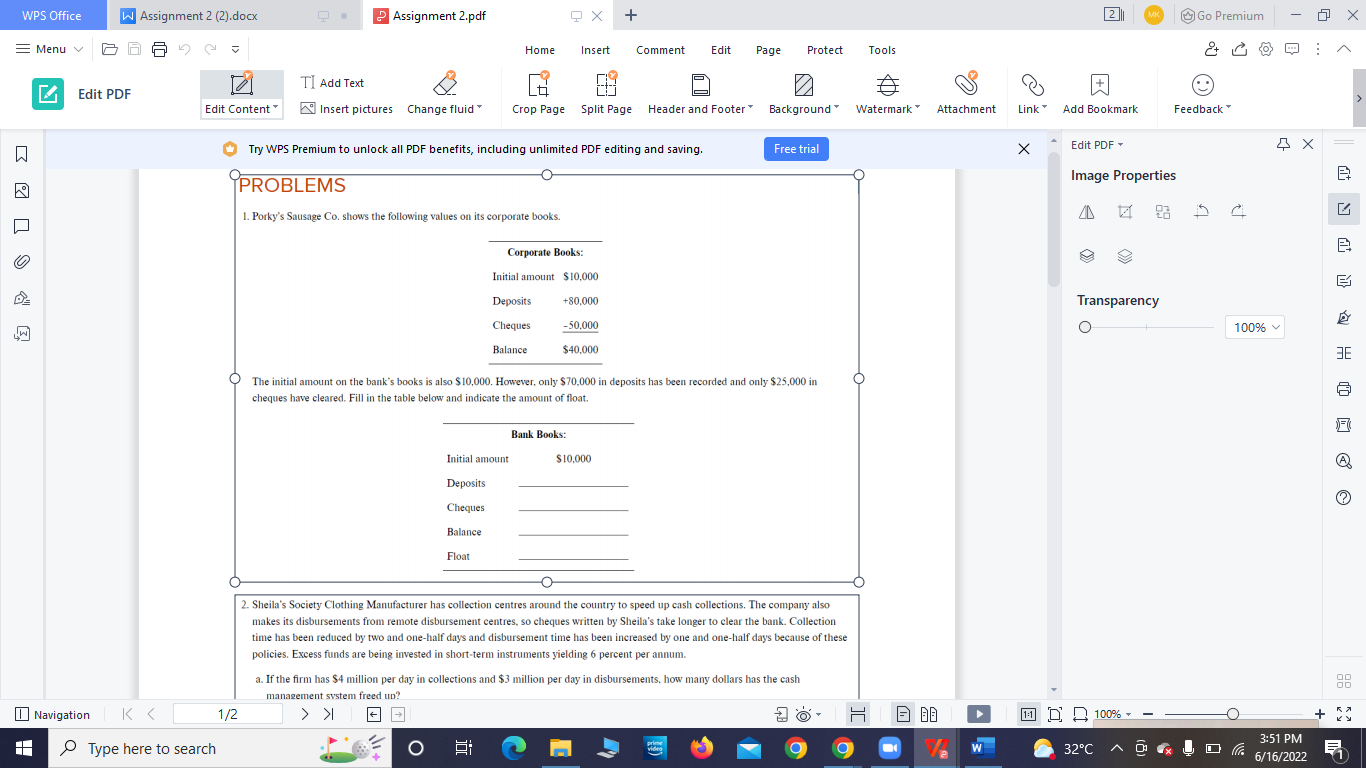This screenshot has height=768, width=1366.
Task: Switch to two-page view layout
Action: (x=928, y=714)
